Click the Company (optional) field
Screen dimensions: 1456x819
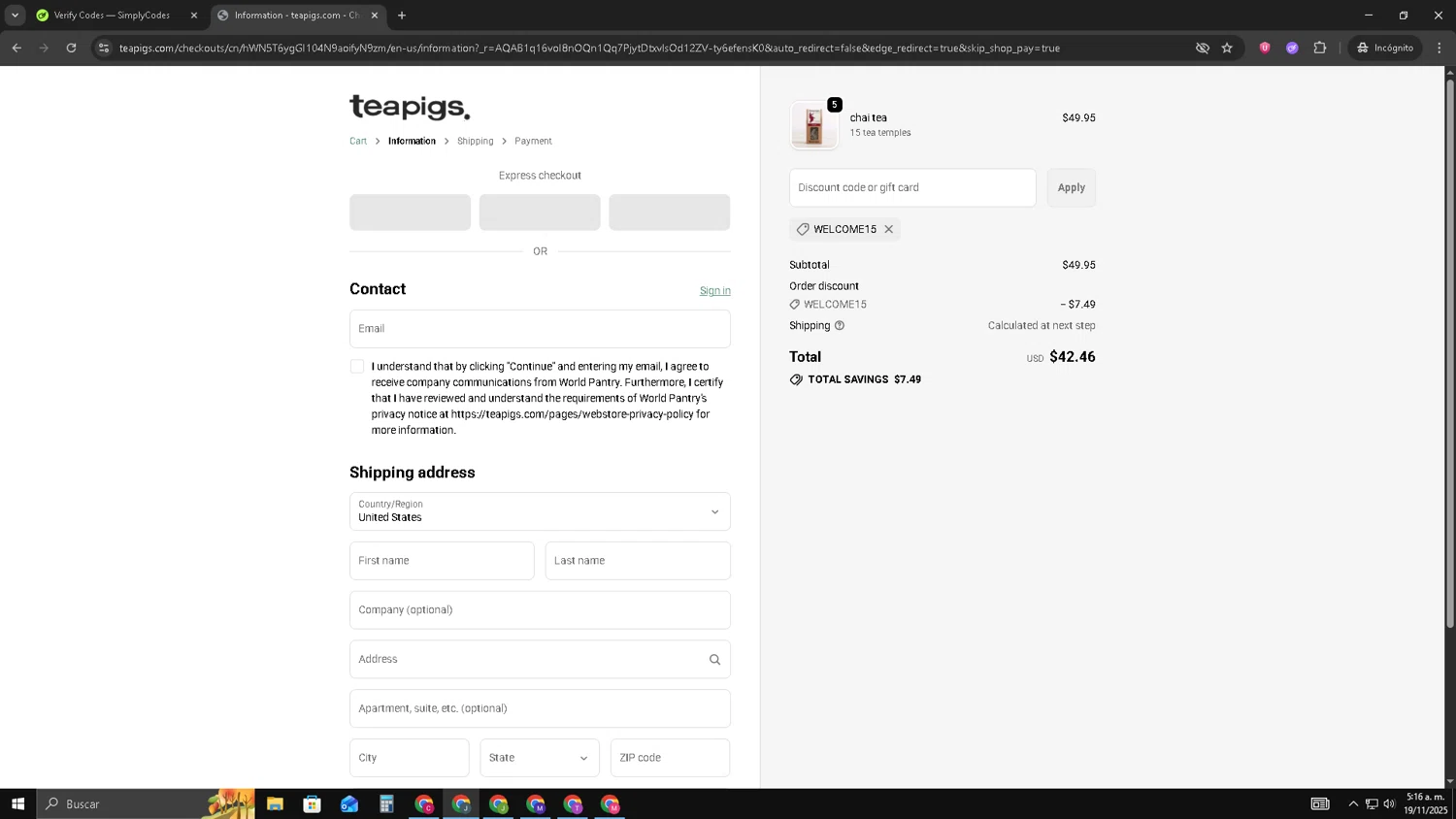click(540, 610)
